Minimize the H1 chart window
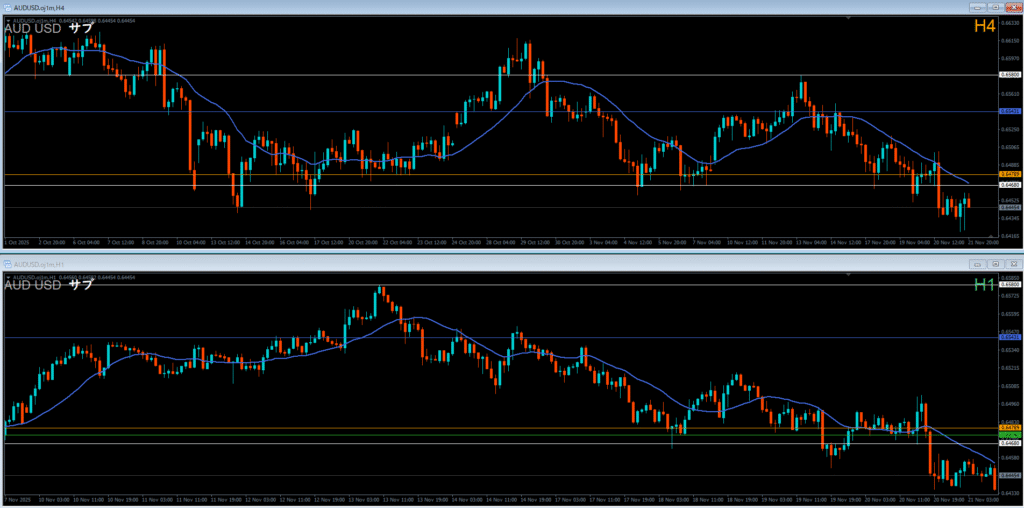Viewport: 1024px width, 508px height. point(977,264)
